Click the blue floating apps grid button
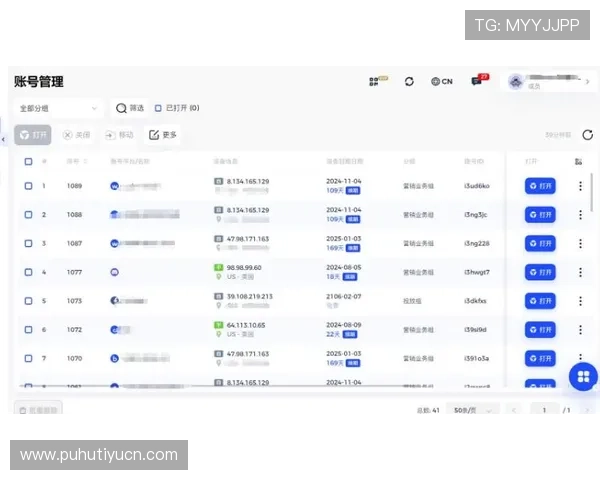Viewport: 600px width, 480px height. (x=583, y=376)
